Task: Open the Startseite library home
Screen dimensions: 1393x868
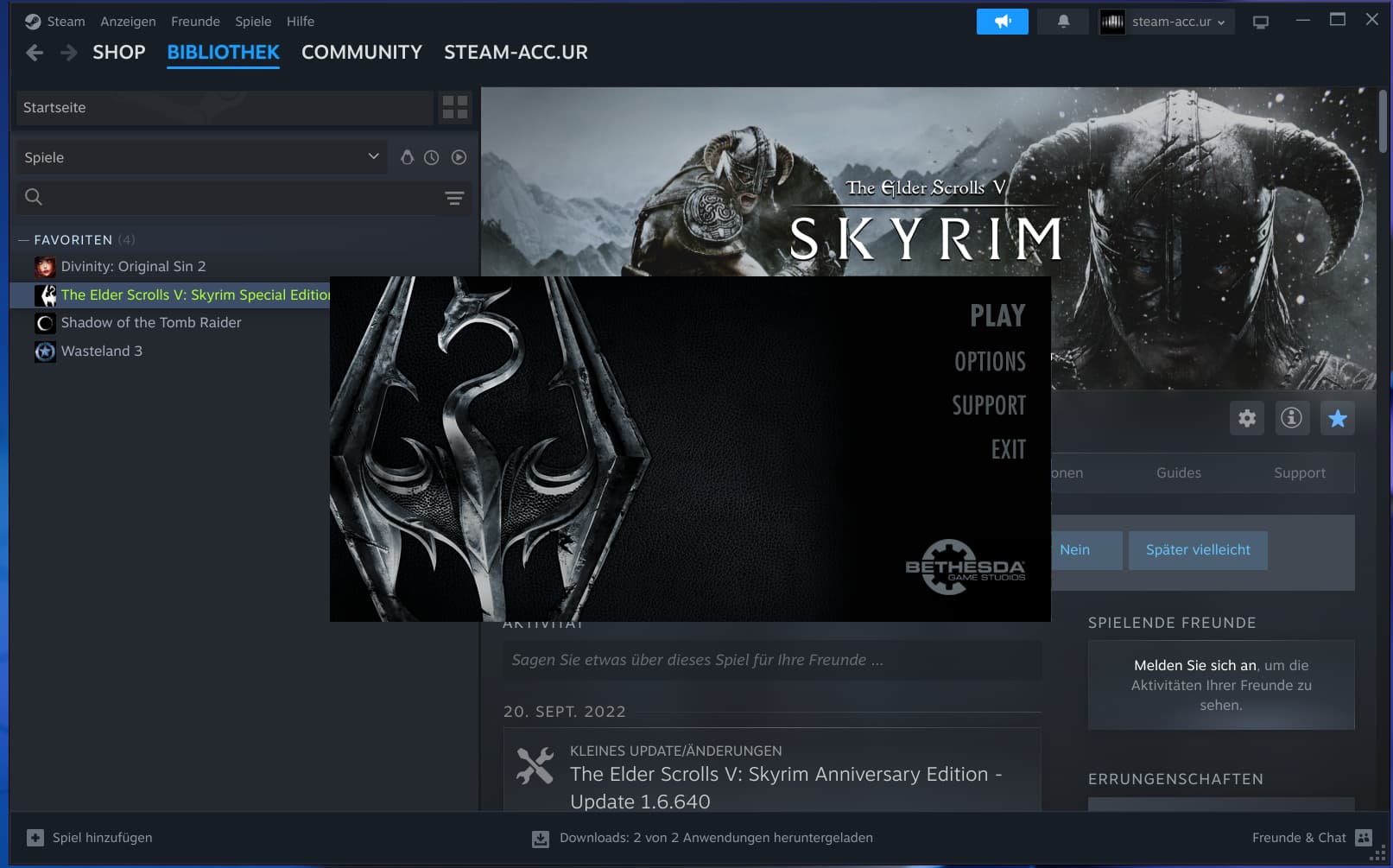Action: pos(225,108)
